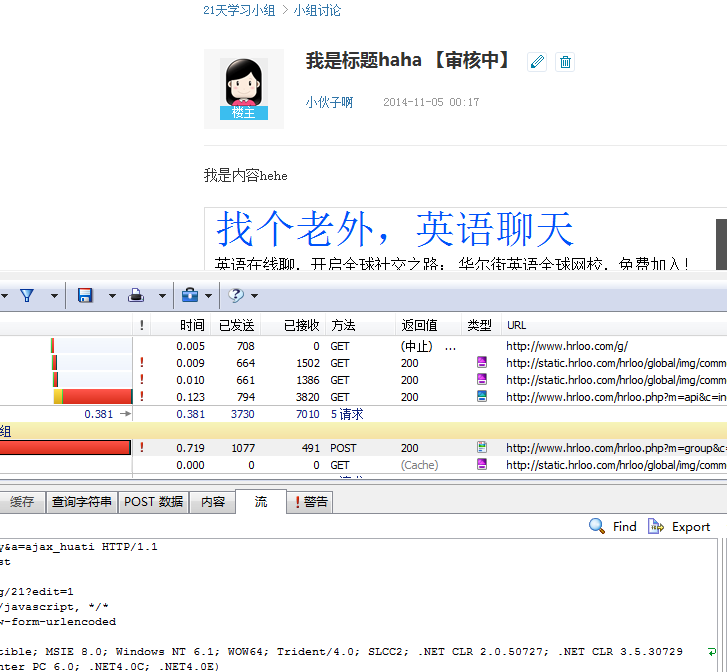Click the trash delete icon beside the title
This screenshot has width=727, height=672.
[x=565, y=62]
